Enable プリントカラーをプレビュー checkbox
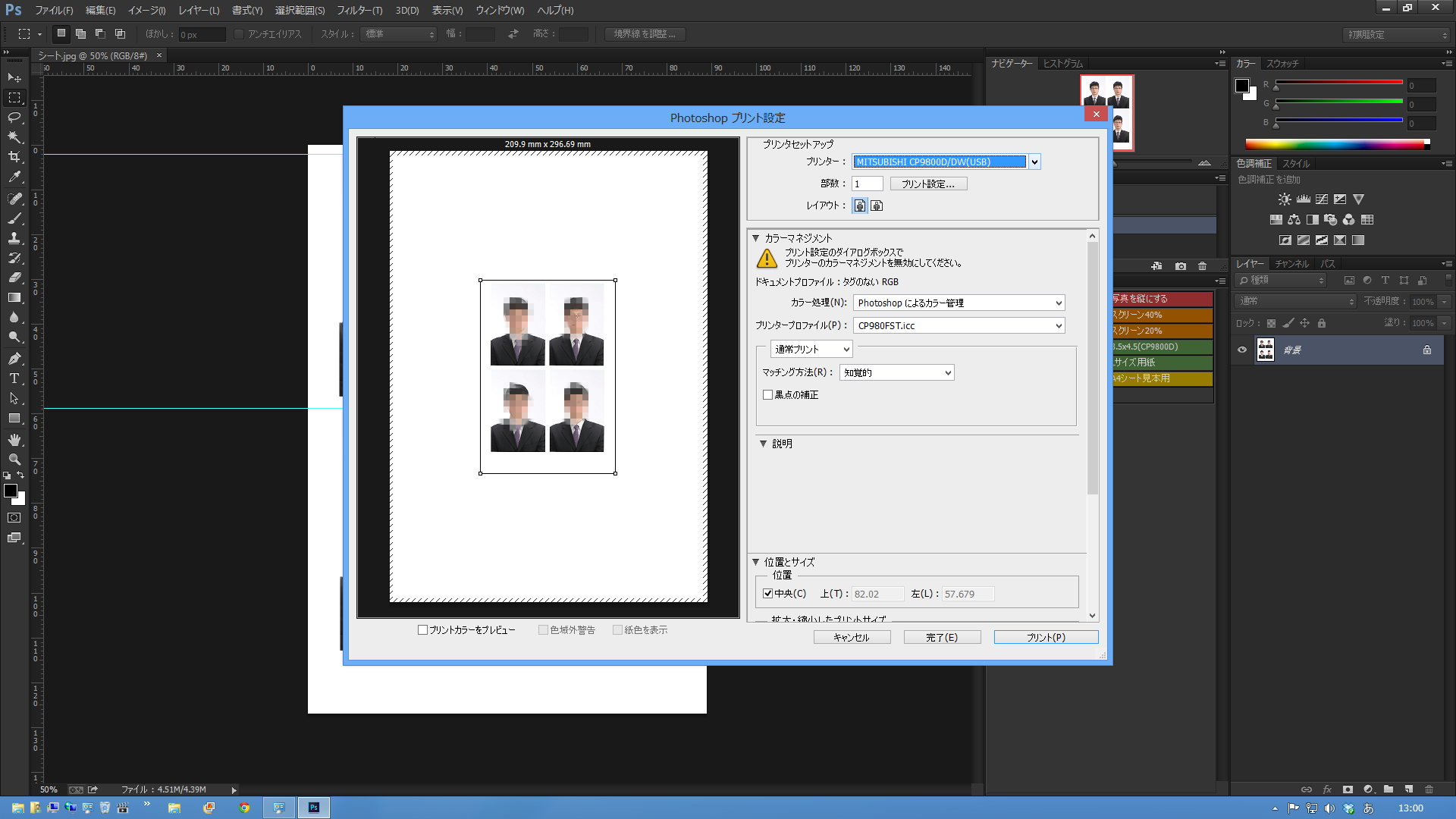This screenshot has width=1456, height=819. (423, 630)
